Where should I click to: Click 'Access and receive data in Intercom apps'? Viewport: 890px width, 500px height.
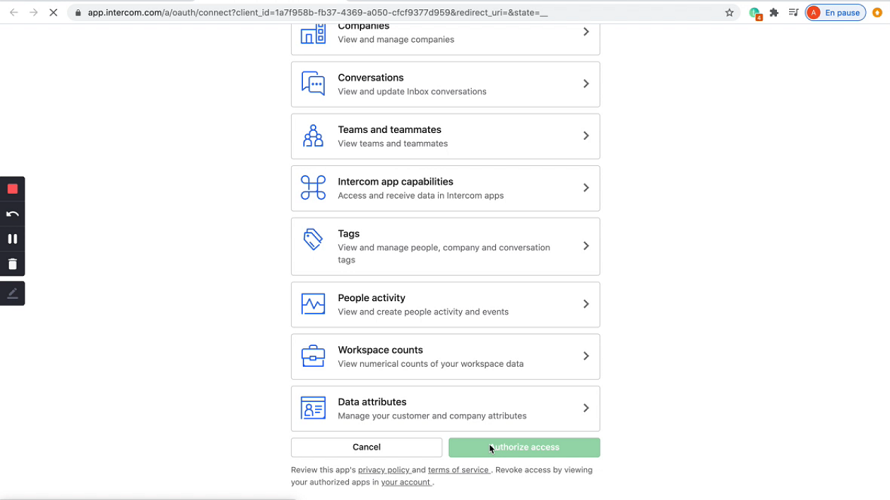421,195
